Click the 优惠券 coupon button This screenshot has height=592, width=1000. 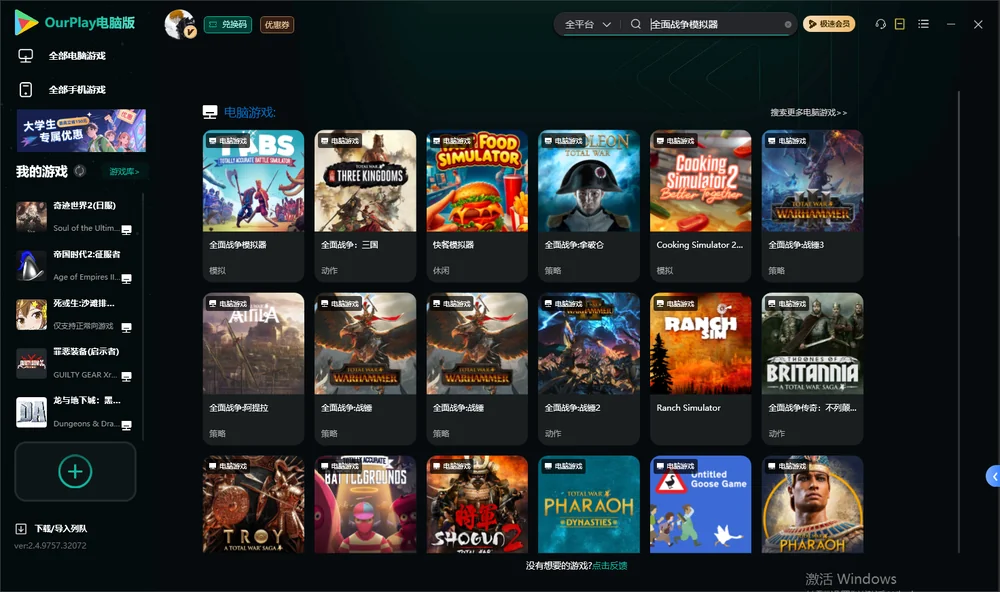277,24
